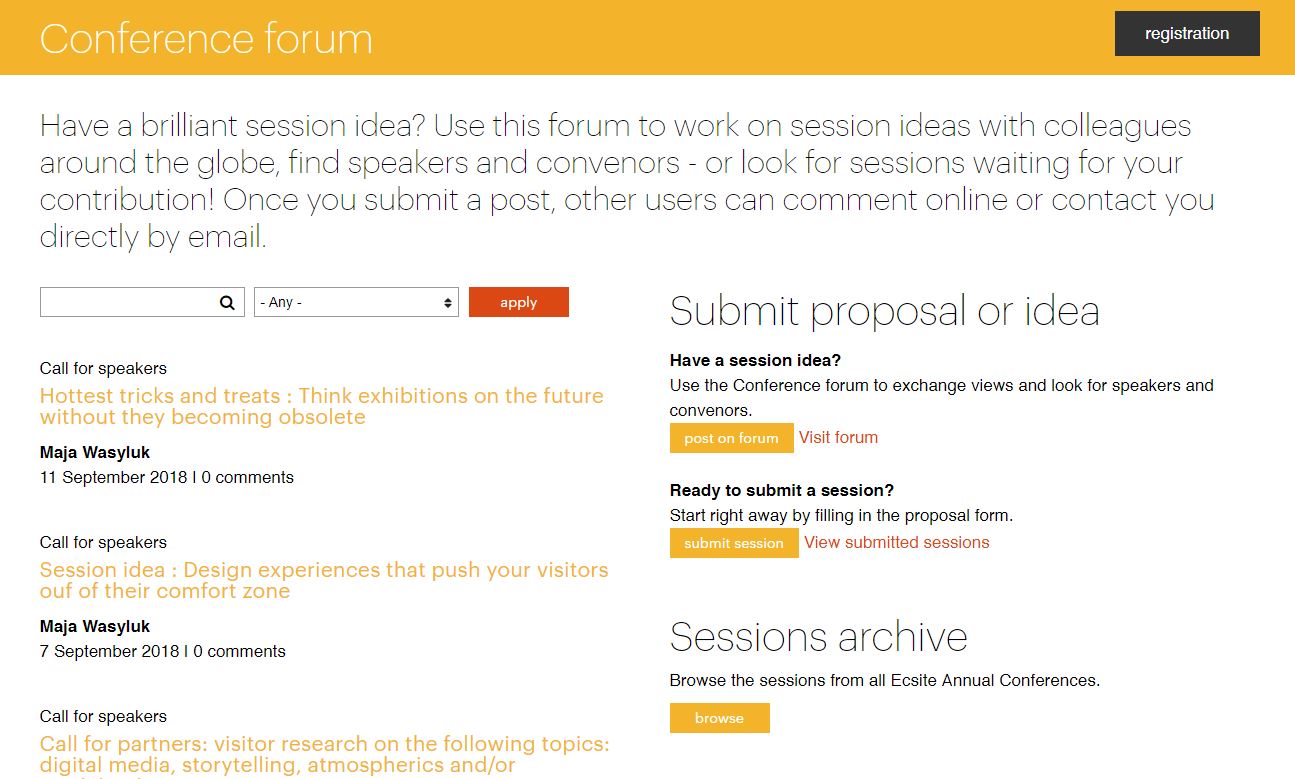Click the magnifier search icon
This screenshot has width=1295, height=779.
pos(227,303)
